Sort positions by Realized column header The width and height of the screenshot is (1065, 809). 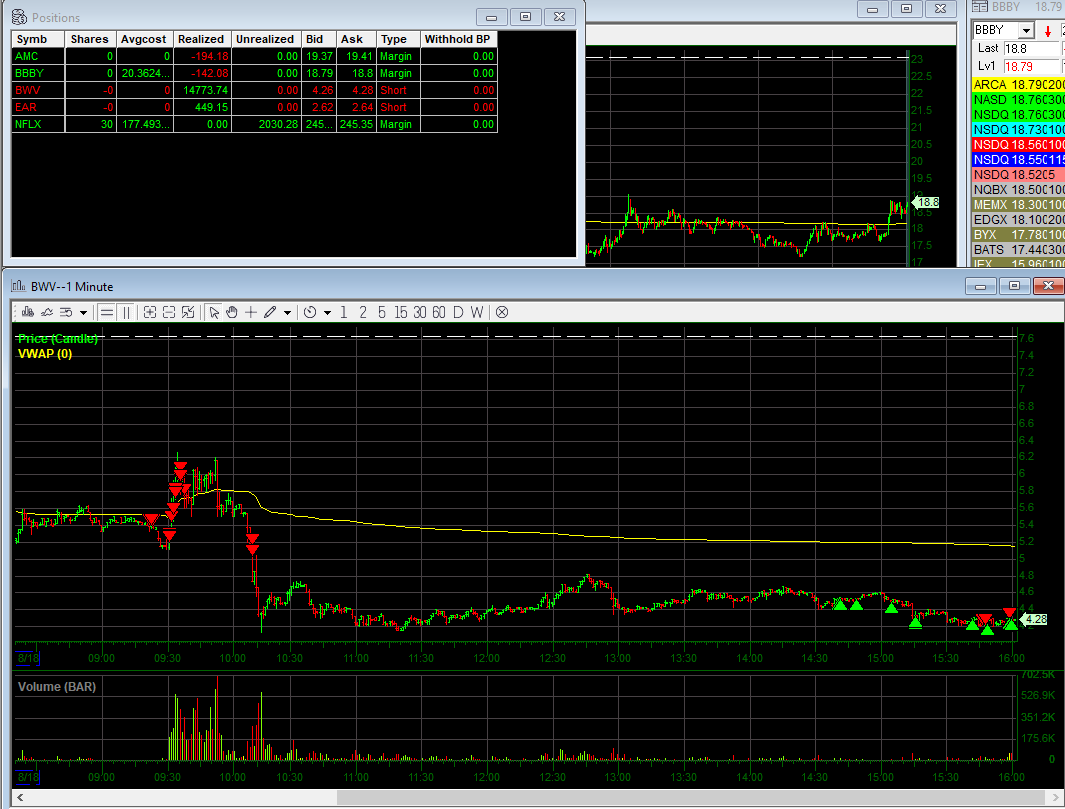pos(202,39)
